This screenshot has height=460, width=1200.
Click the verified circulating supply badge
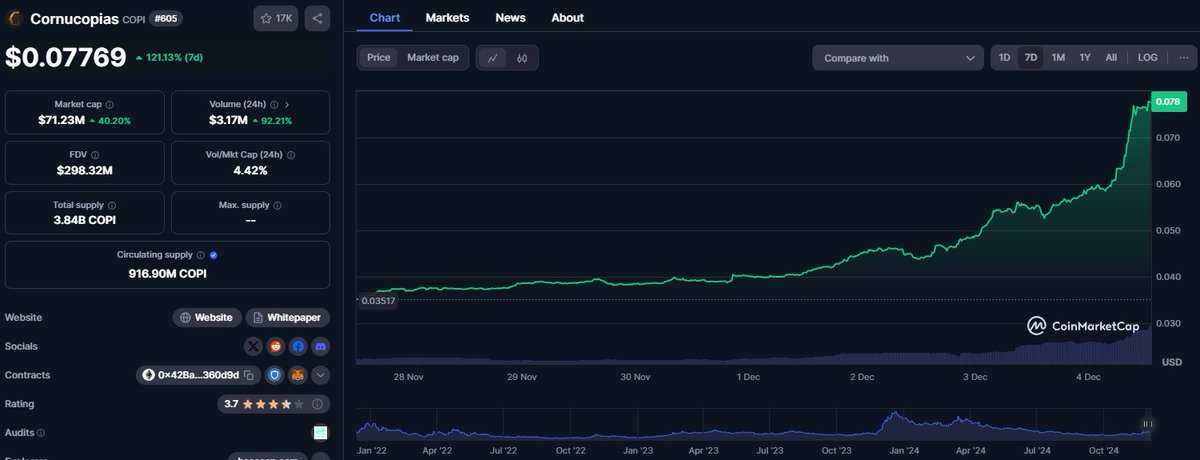coord(214,255)
